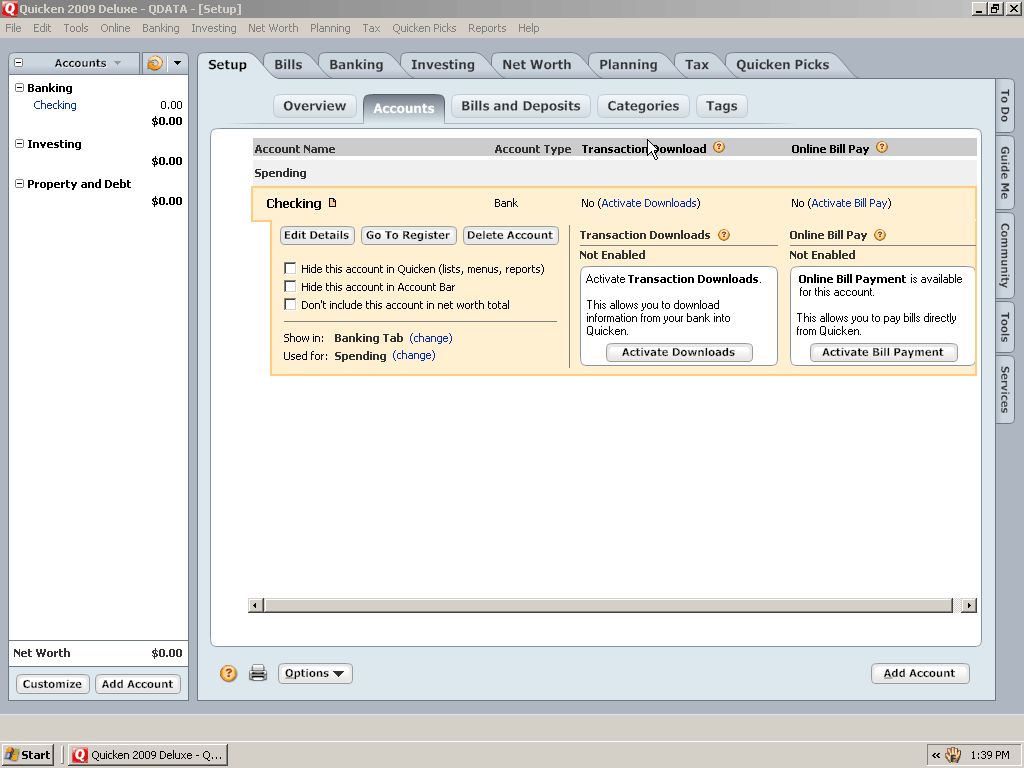Switch to the Bills tab
This screenshot has width=1024, height=768.
(x=288, y=65)
